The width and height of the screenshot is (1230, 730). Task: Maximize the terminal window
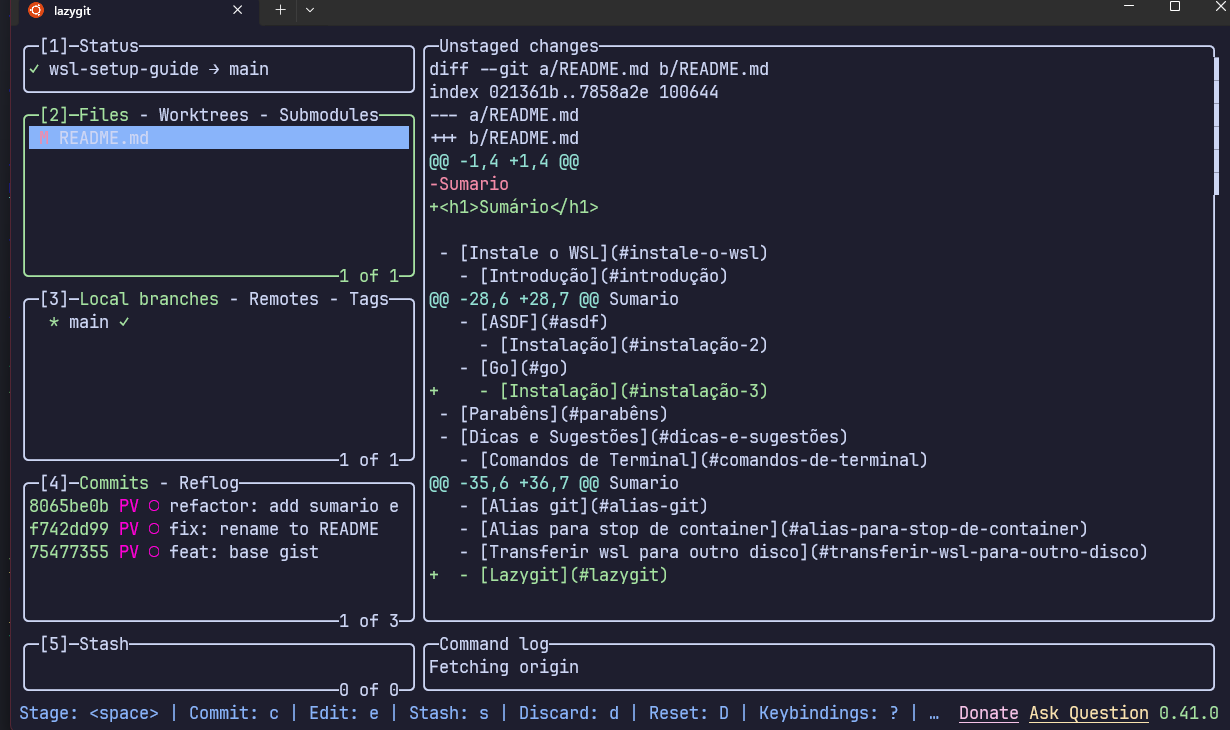[x=1175, y=8]
